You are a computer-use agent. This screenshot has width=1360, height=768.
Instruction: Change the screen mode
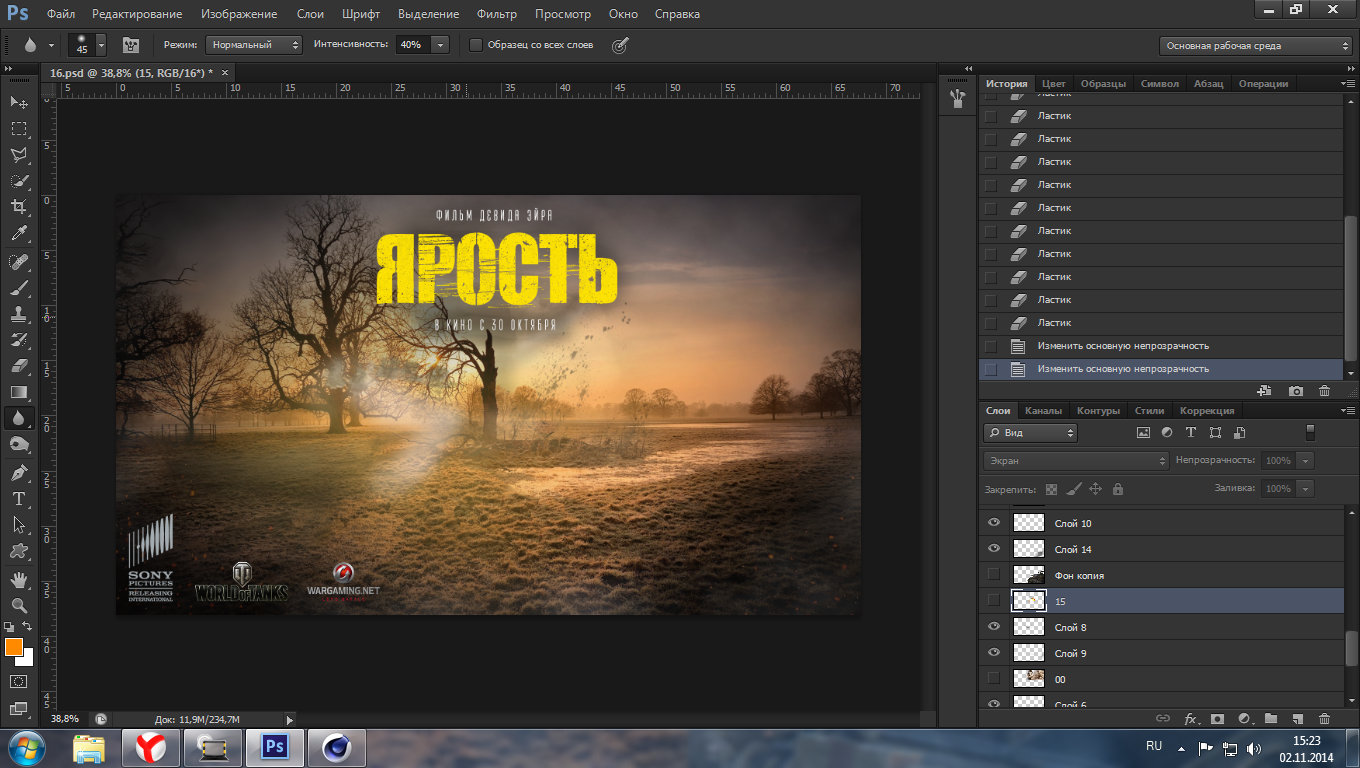19,708
